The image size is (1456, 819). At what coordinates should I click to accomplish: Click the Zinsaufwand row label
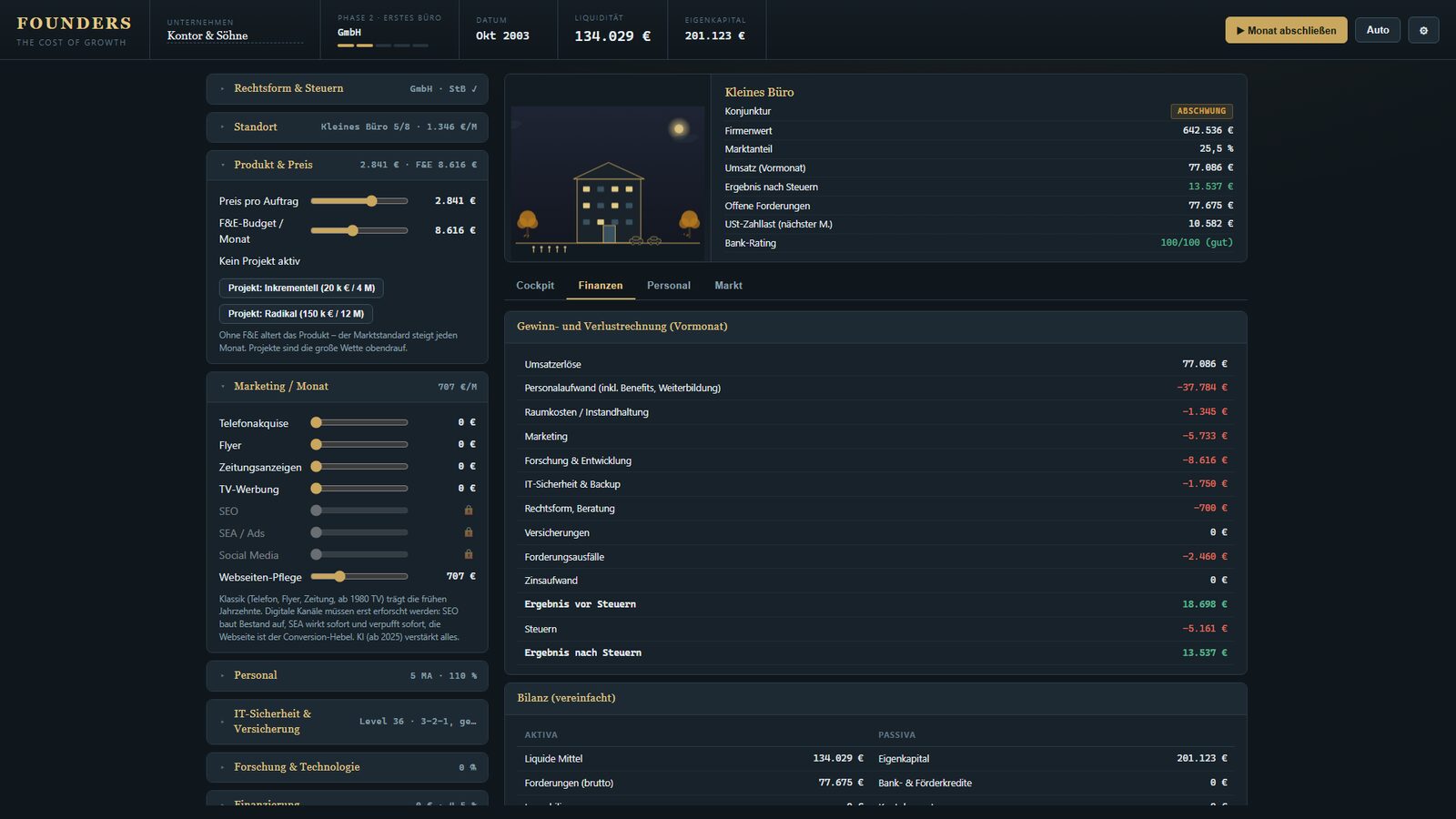tap(551, 581)
